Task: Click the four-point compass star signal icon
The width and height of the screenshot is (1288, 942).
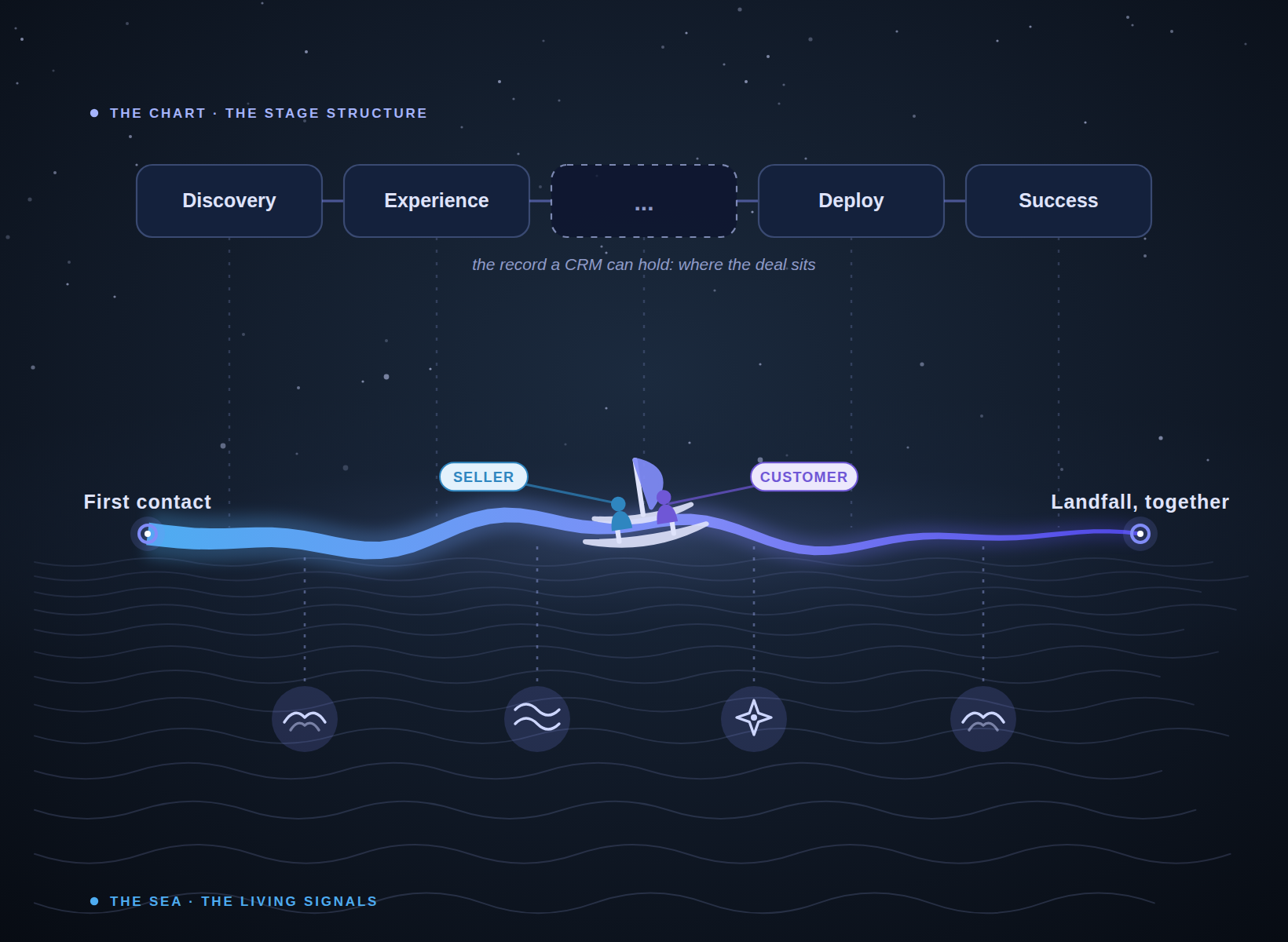Action: point(754,718)
